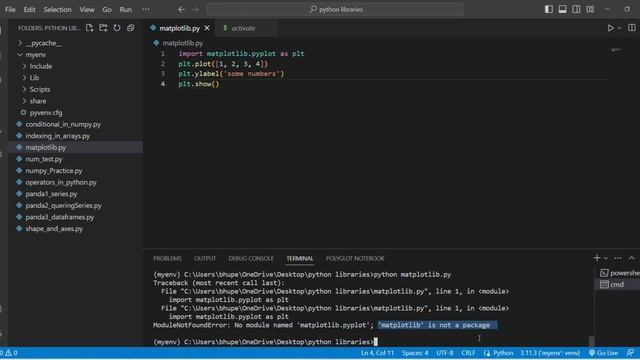Change line ending via CRLF
Screen dimensions: 640x360
tap(468, 353)
